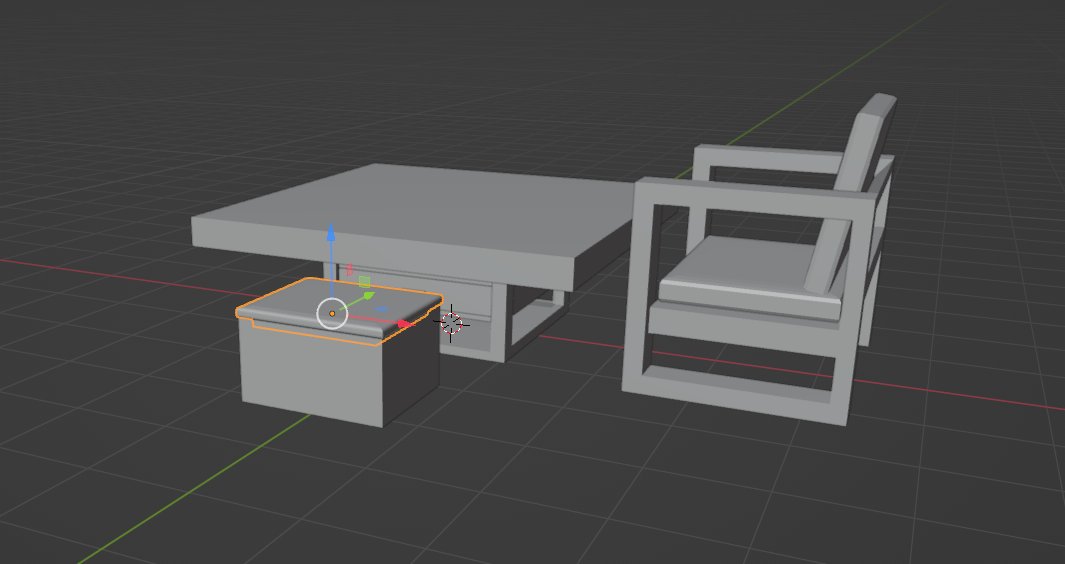This screenshot has width=1065, height=564.
Task: Click the green square plane handle
Action: (x=365, y=281)
